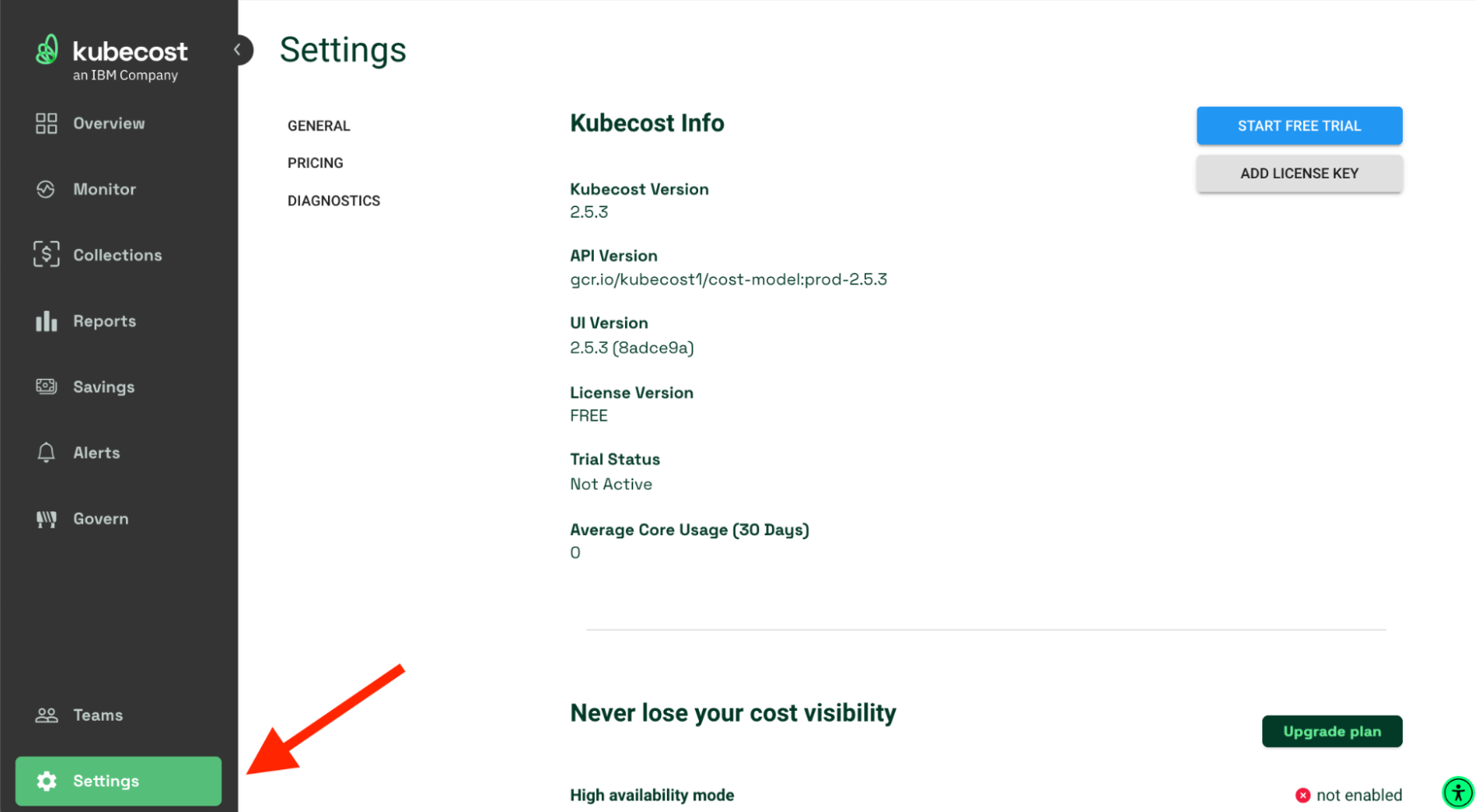Select the Collections dollar bracket icon

click(46, 255)
